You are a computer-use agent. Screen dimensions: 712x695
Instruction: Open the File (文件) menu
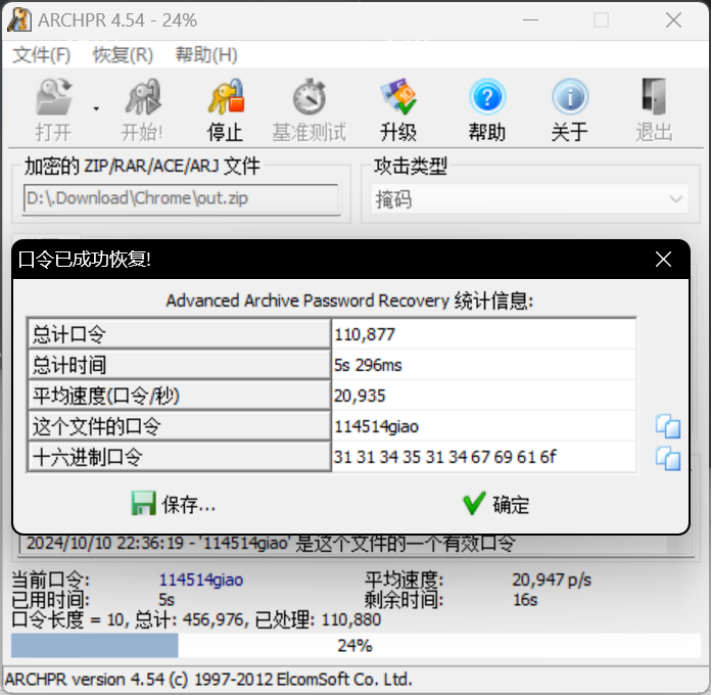point(41,55)
